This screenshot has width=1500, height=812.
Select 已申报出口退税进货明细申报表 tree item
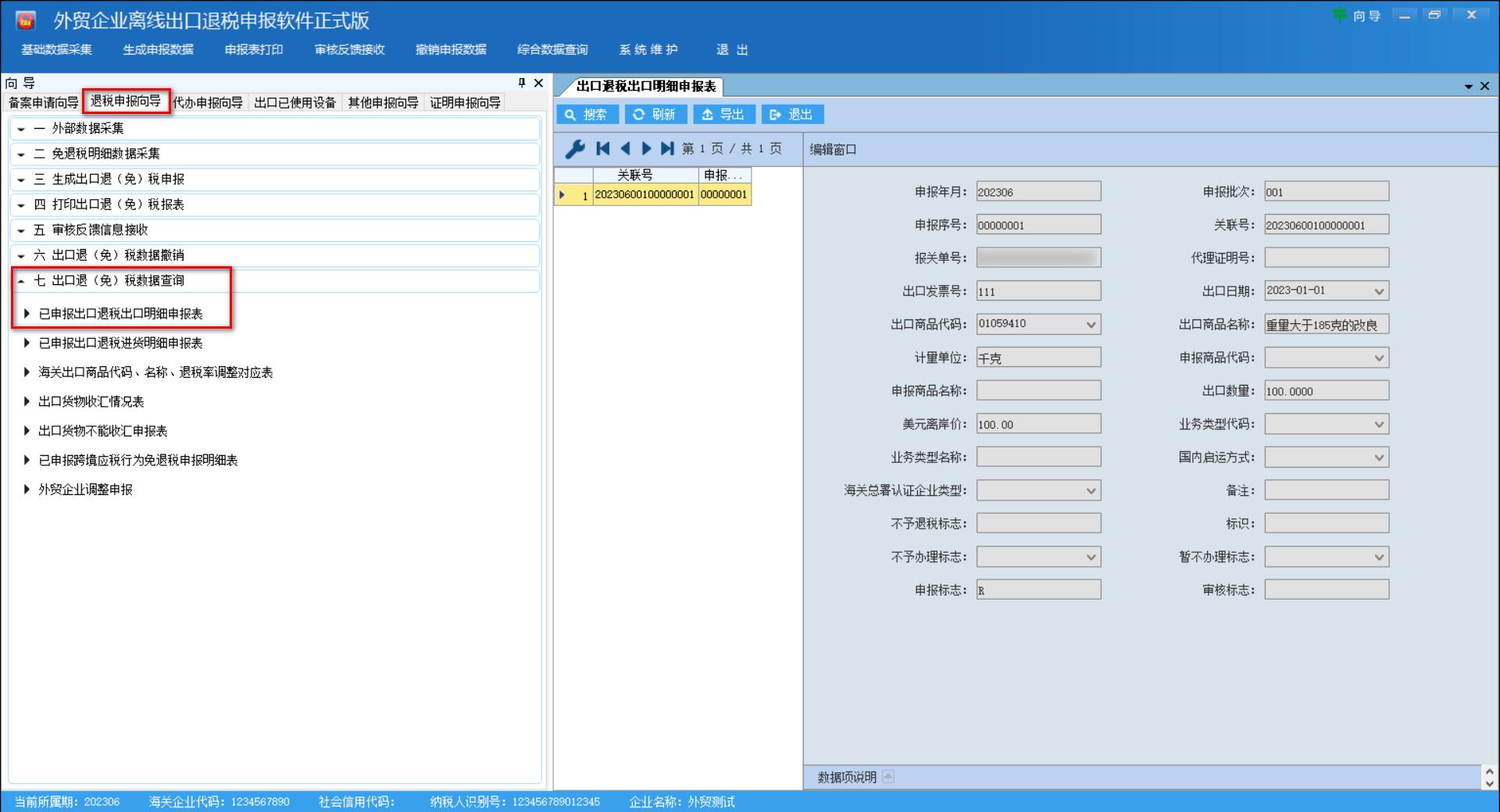(x=120, y=344)
